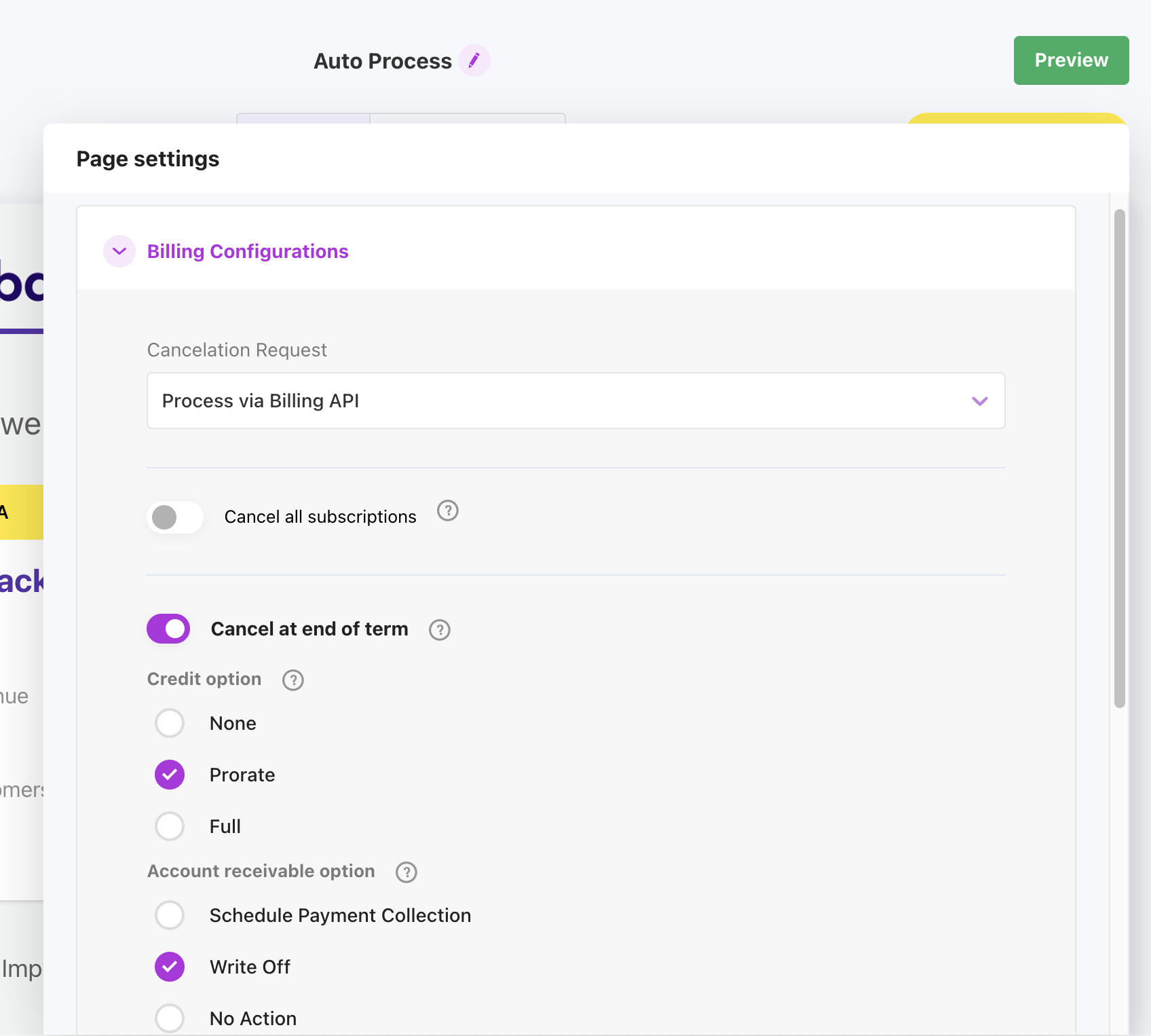Click the Auto Process page title
The width and height of the screenshot is (1151, 1036).
[x=382, y=61]
